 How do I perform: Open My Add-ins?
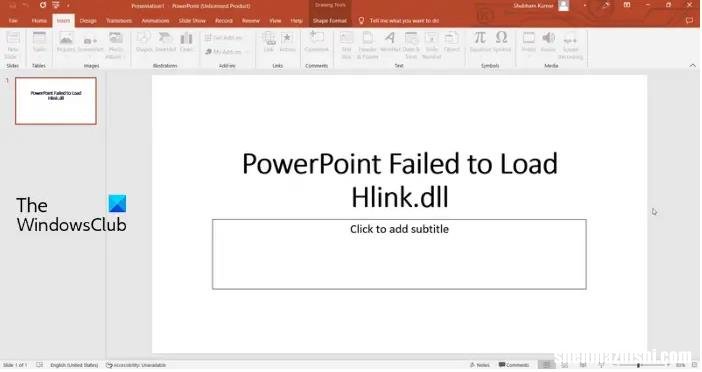[x=223, y=52]
